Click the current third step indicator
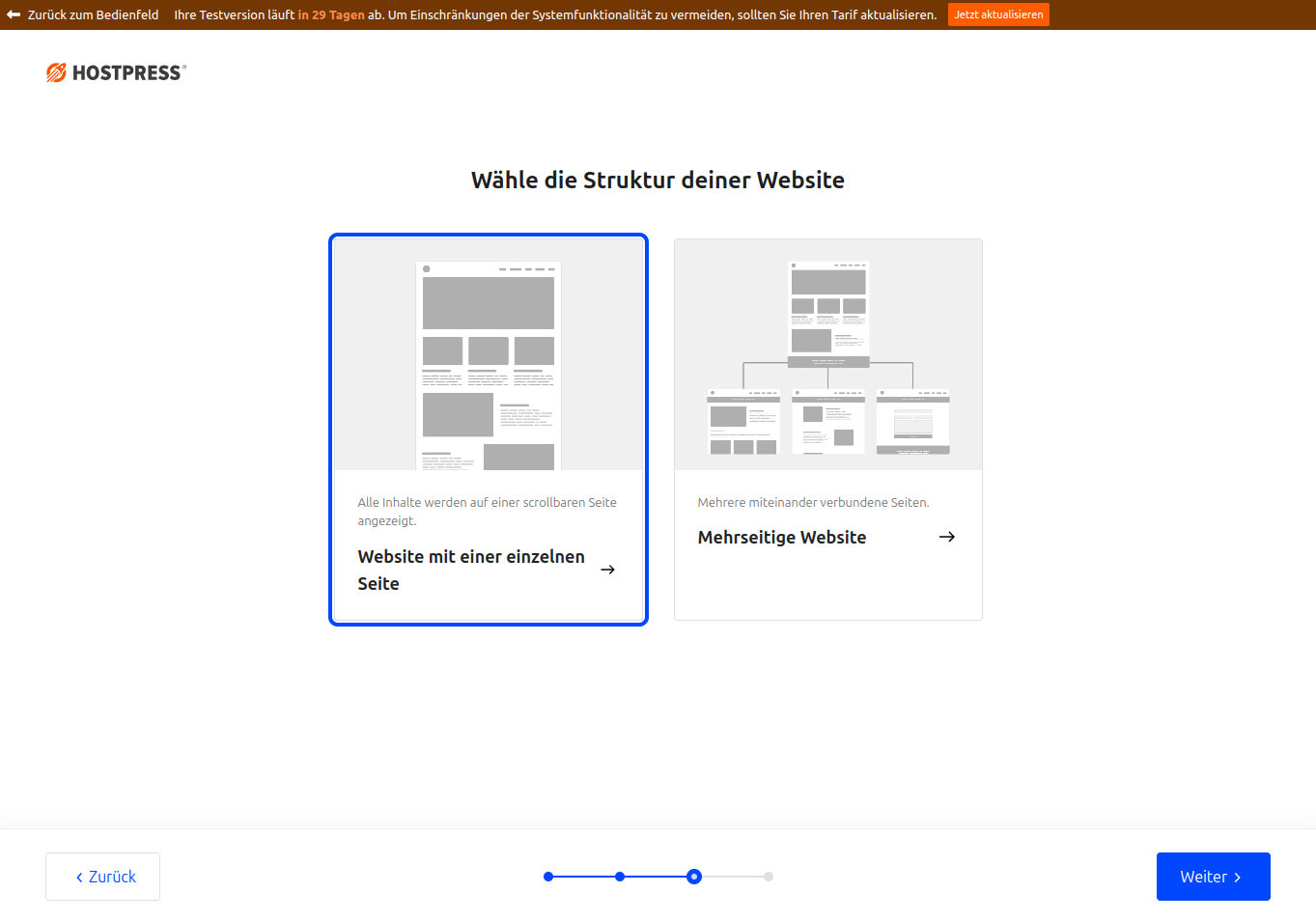This screenshot has height=921, width=1316. pyautogui.click(x=694, y=877)
